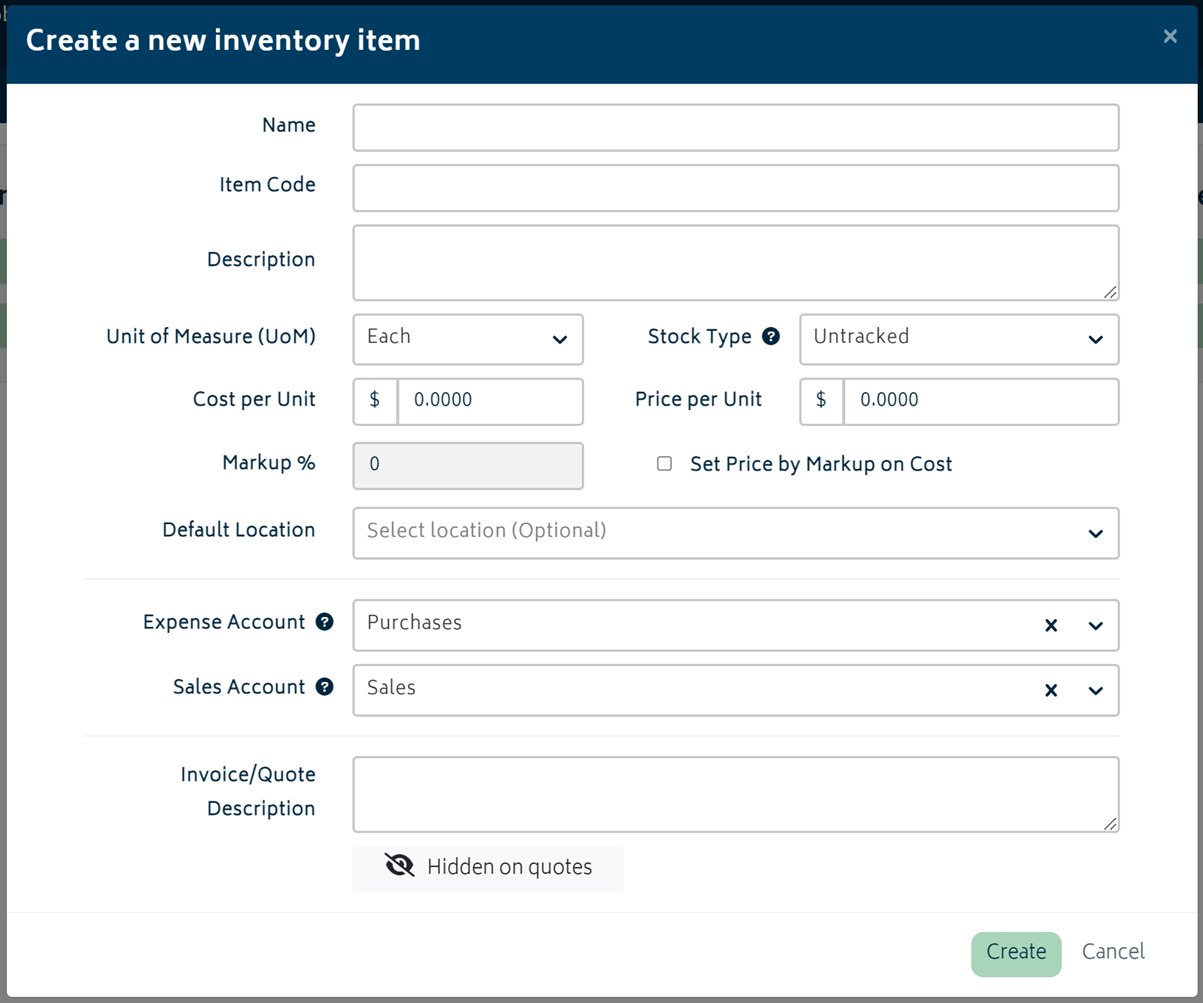Click the dollar sign before Price per Unit
This screenshot has width=1203, height=1003.
click(x=821, y=401)
